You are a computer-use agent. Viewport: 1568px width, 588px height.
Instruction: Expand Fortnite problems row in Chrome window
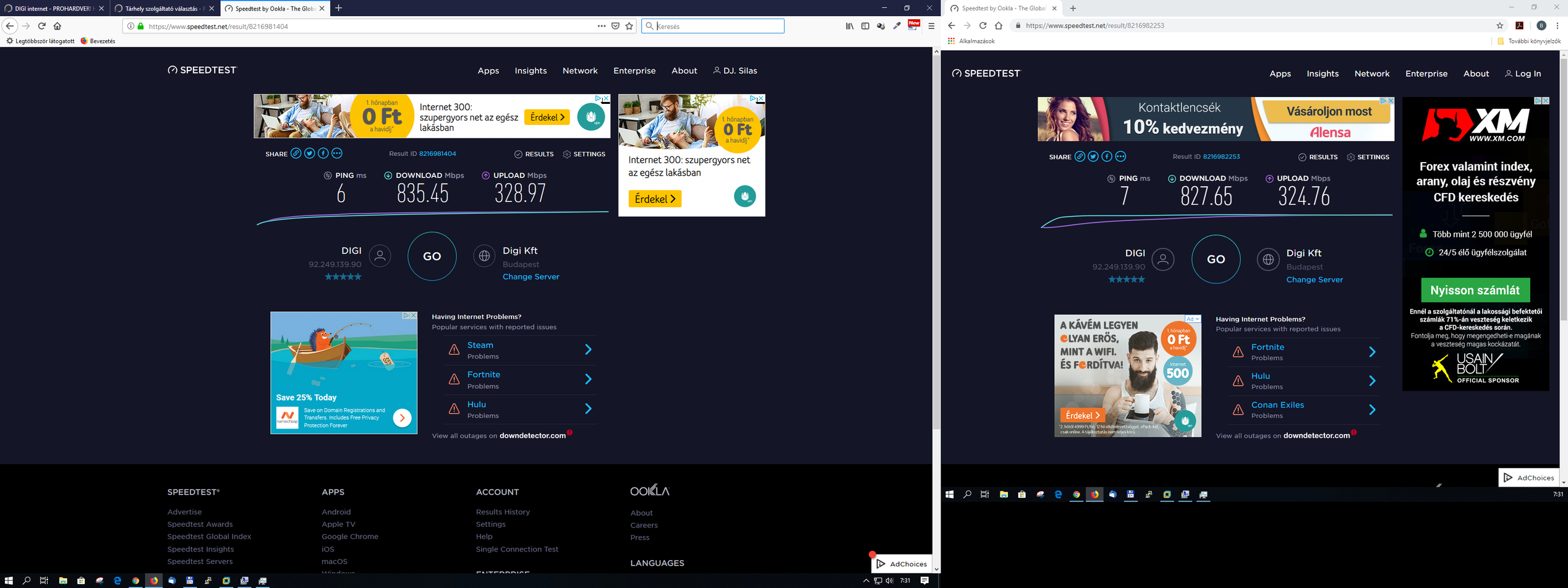tap(1304, 352)
